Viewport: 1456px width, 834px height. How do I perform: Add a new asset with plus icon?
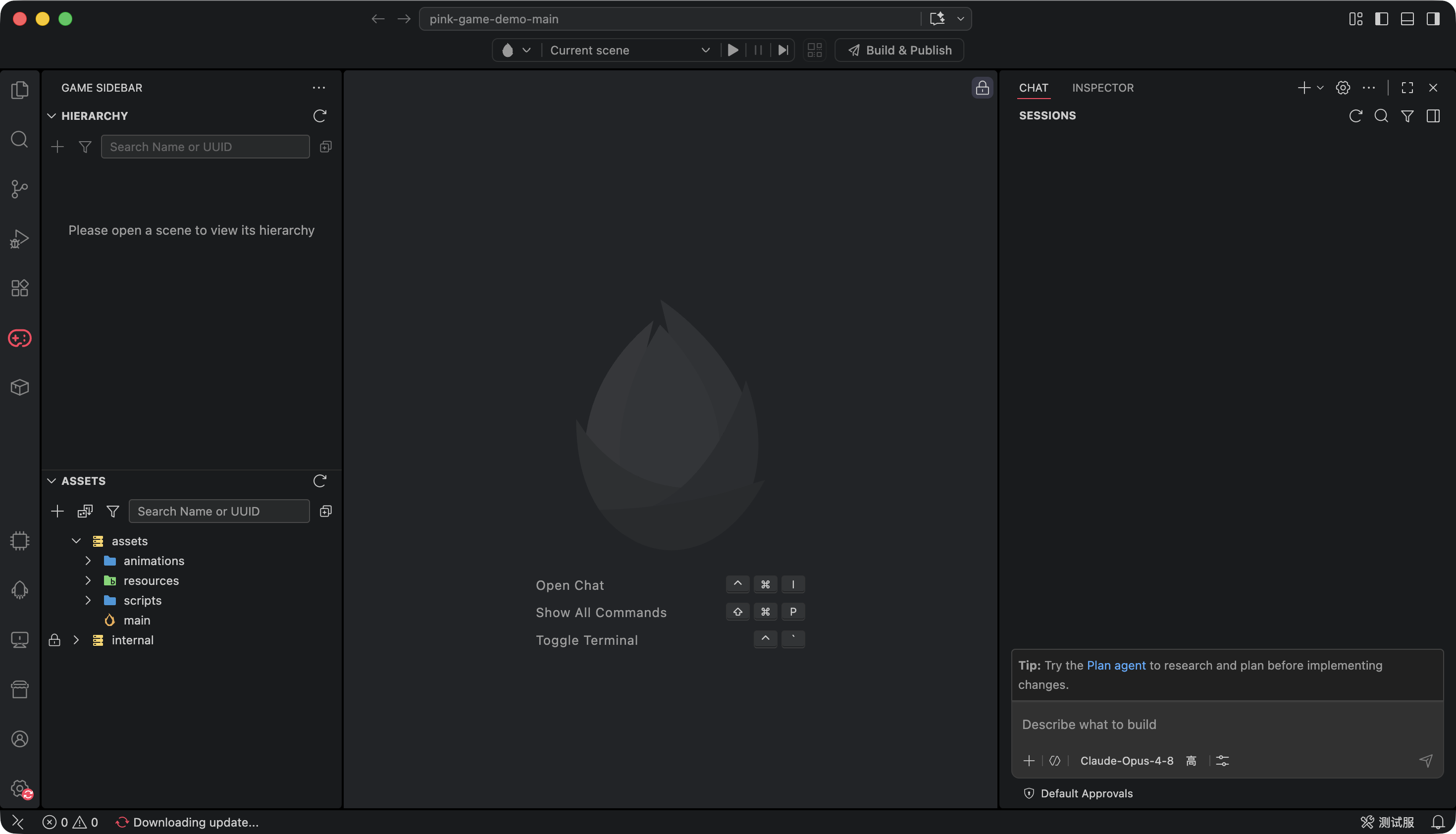(57, 511)
